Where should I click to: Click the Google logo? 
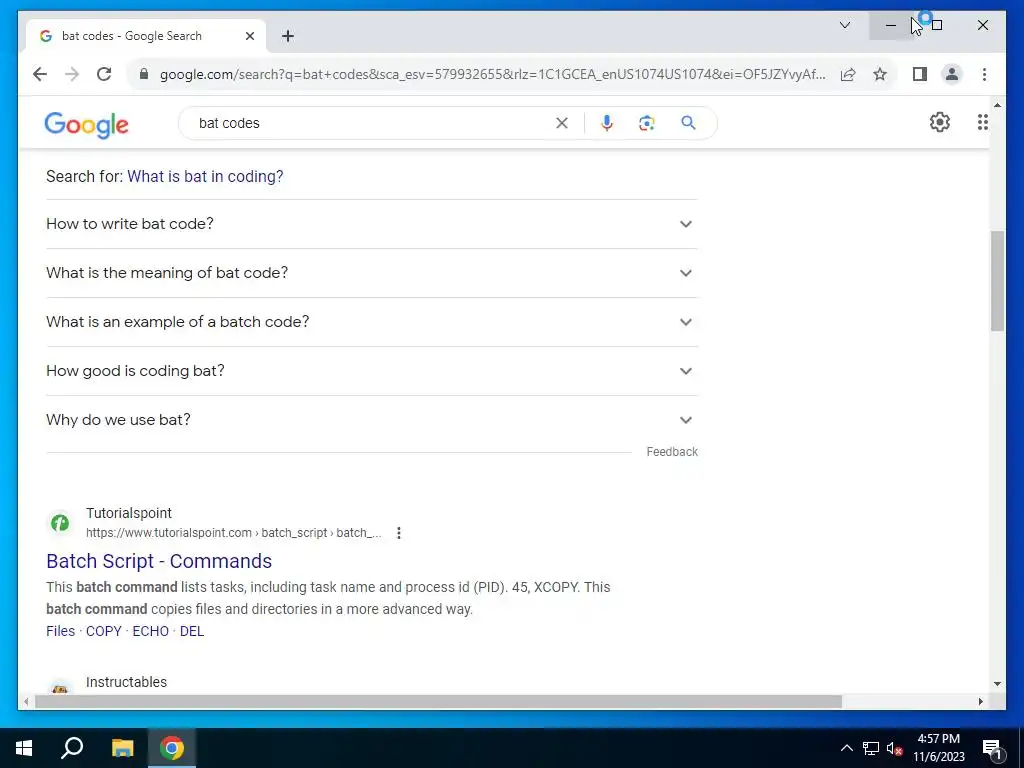click(x=86, y=124)
